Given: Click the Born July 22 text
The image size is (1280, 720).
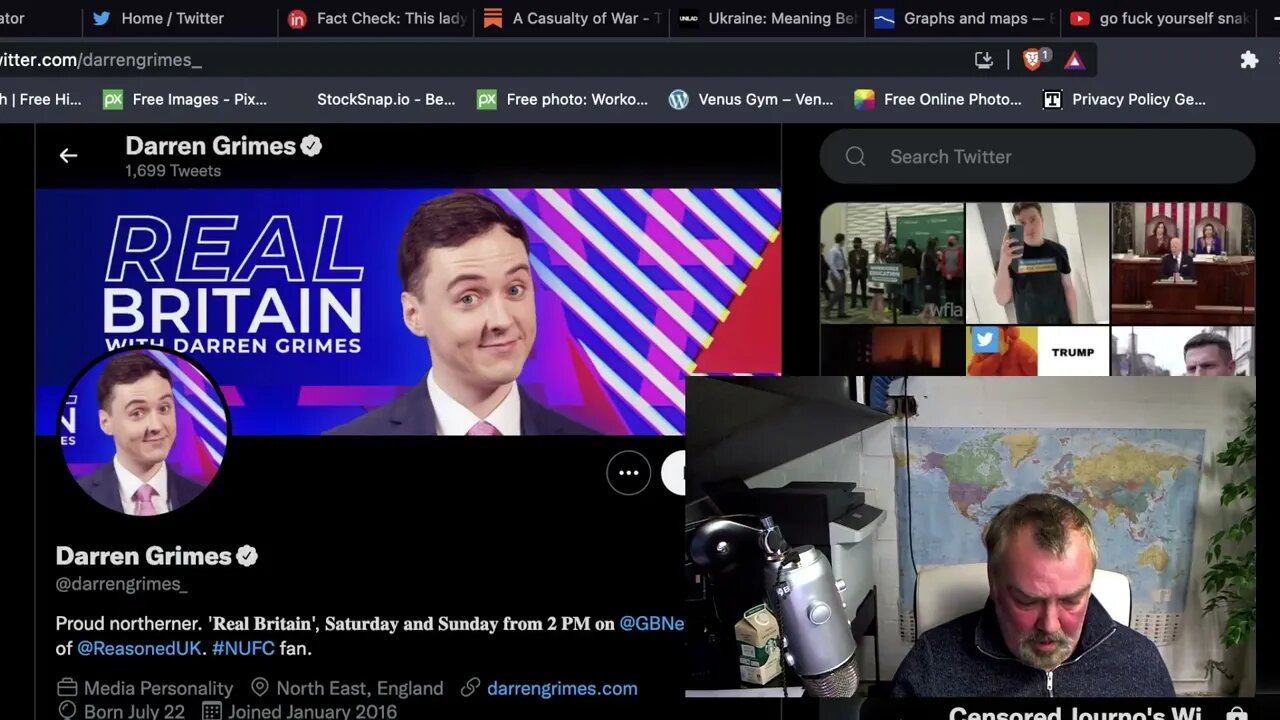Looking at the screenshot, I should (x=135, y=712).
